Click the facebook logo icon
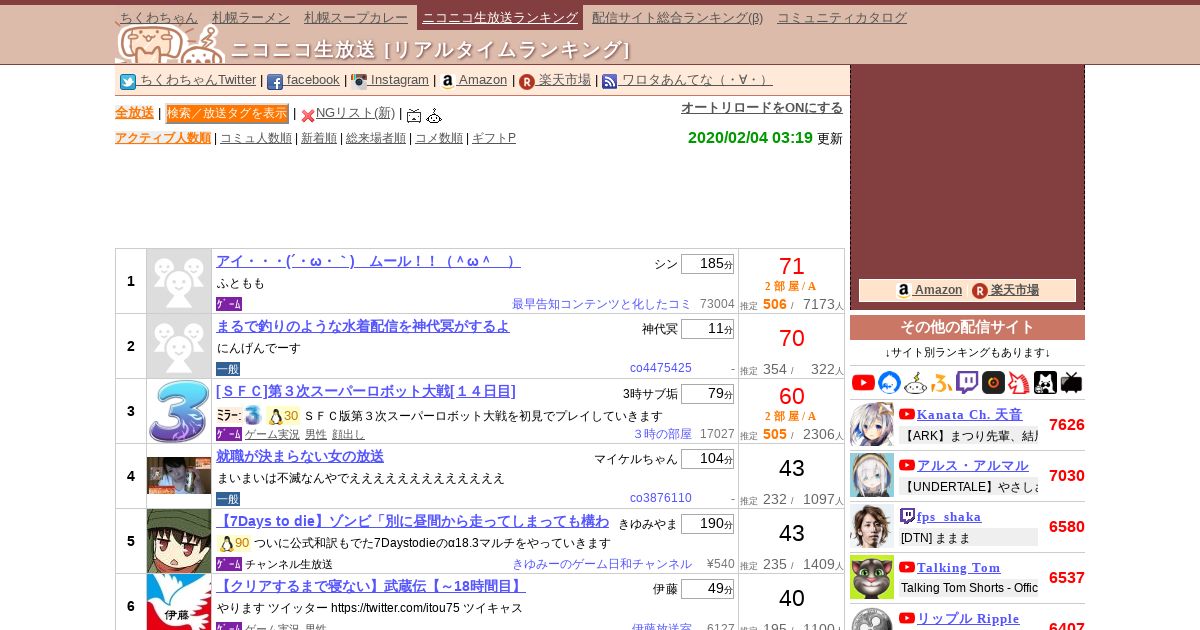Viewport: 1200px width, 630px height. tap(275, 82)
